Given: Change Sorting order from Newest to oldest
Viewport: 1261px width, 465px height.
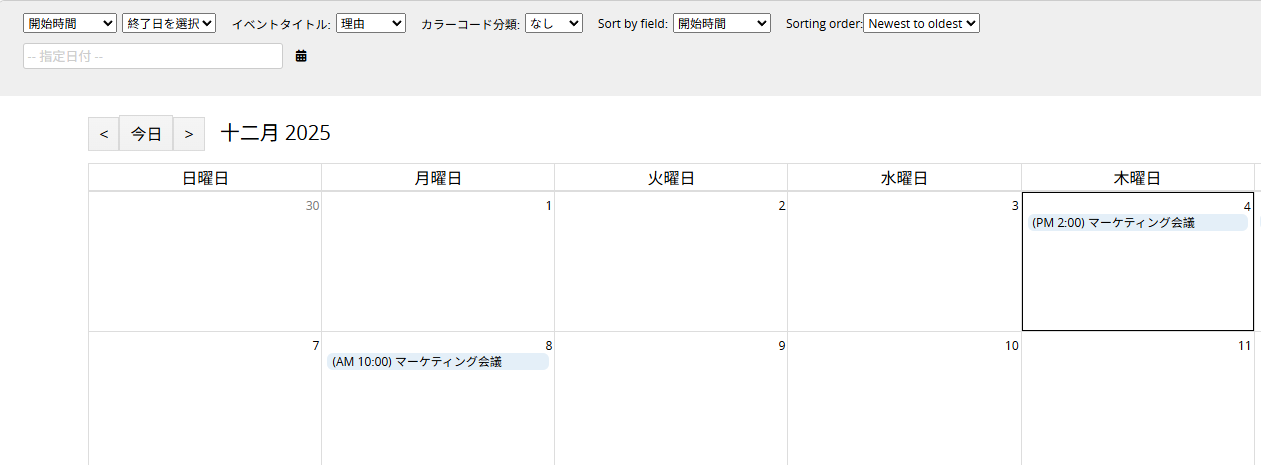Looking at the screenshot, I should [921, 23].
